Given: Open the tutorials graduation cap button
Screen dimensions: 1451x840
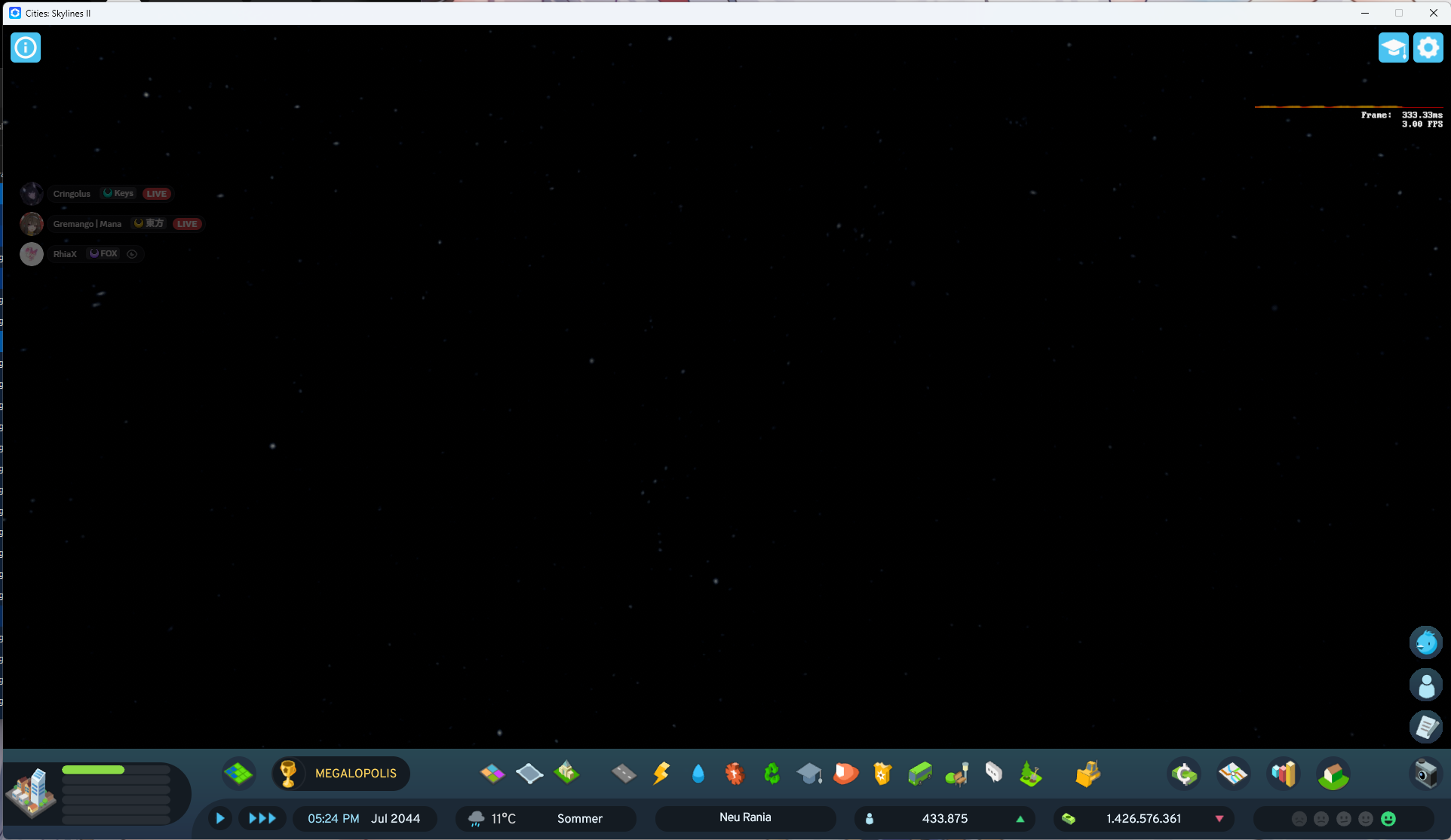Looking at the screenshot, I should 1393,48.
